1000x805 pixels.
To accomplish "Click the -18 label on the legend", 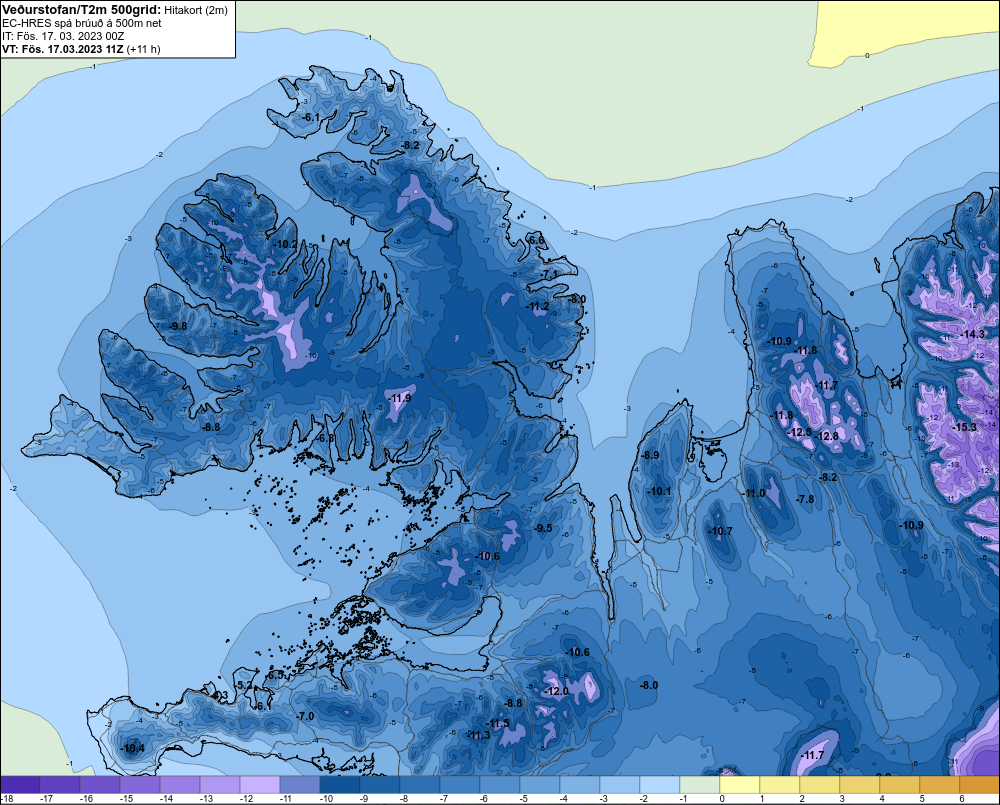I will tap(7, 799).
